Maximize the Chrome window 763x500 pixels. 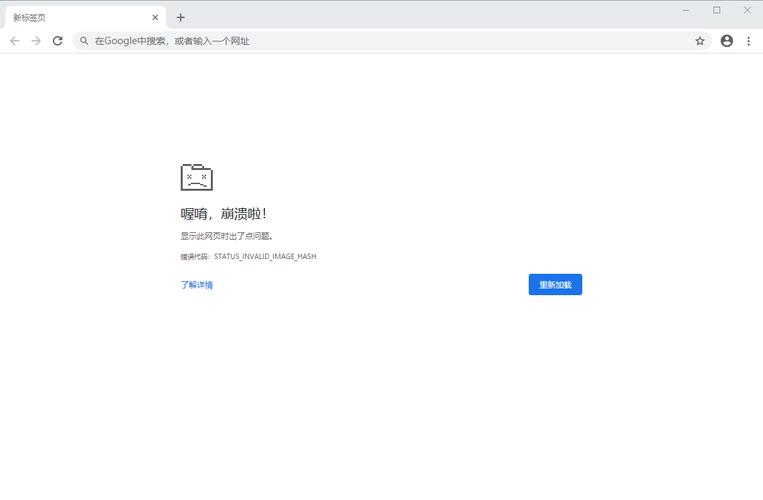(x=717, y=10)
